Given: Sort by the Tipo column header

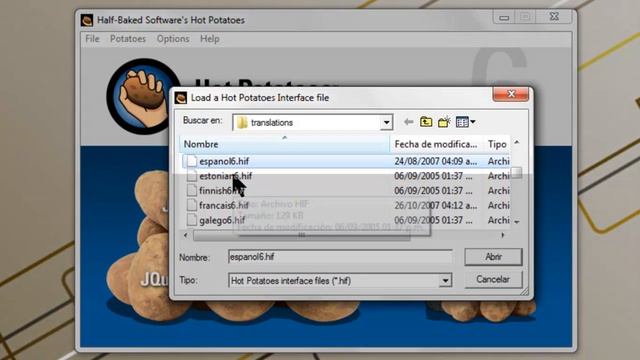Looking at the screenshot, I should tap(497, 144).
